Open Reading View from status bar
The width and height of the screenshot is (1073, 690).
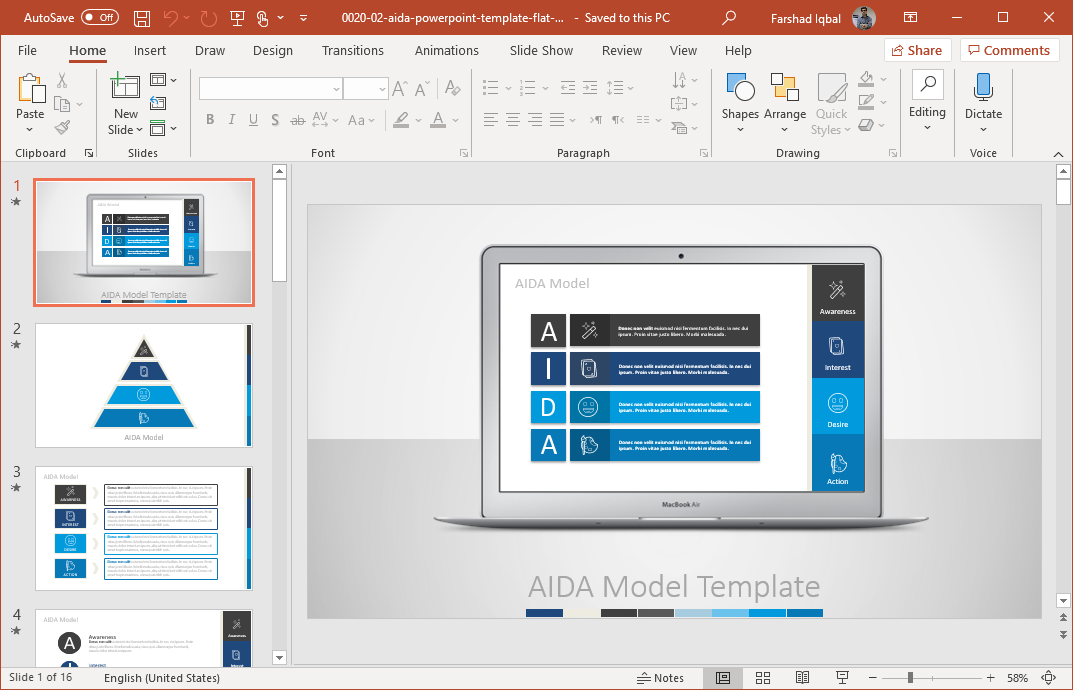pos(802,678)
